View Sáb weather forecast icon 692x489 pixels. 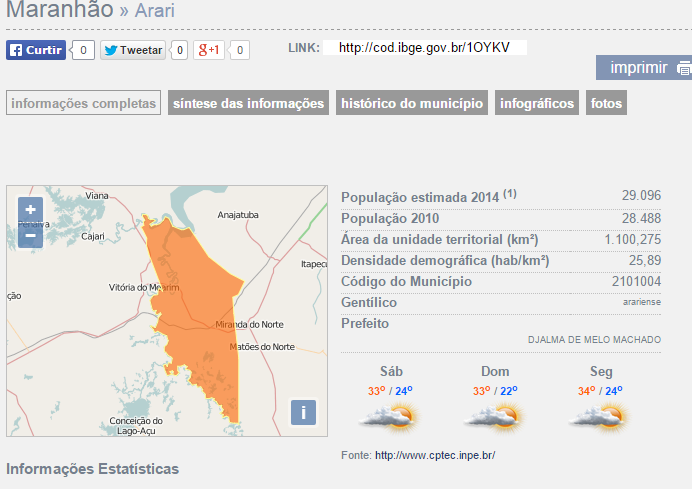[x=390, y=417]
